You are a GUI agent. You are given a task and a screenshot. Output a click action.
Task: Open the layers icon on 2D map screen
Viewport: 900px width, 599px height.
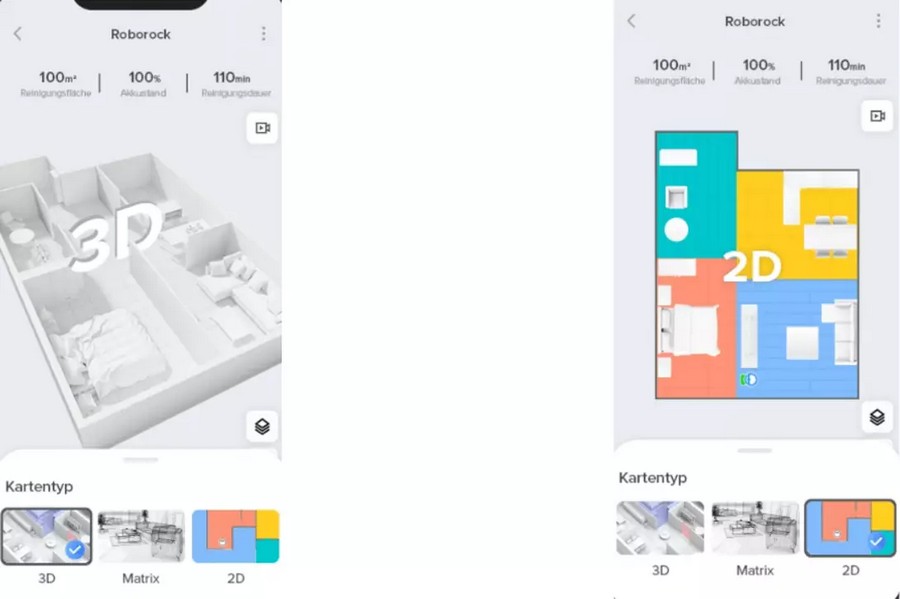[x=877, y=417]
